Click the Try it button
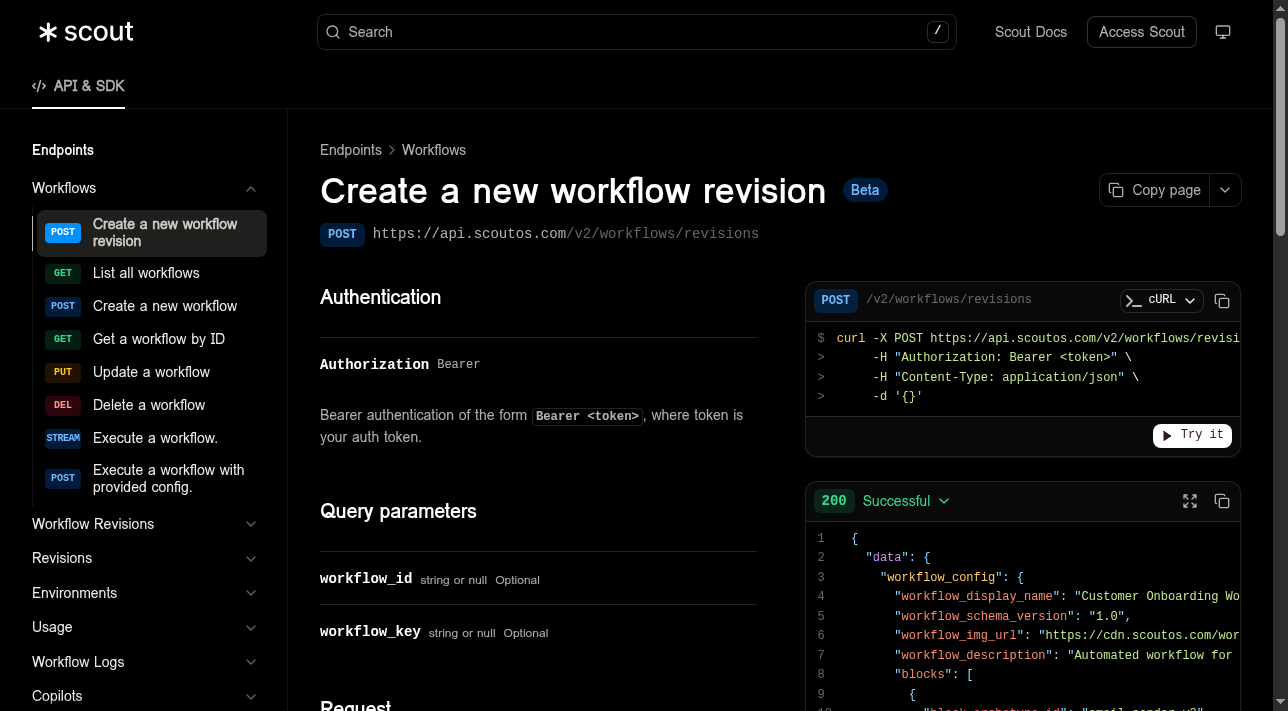Image resolution: width=1288 pixels, height=711 pixels. pos(1192,435)
